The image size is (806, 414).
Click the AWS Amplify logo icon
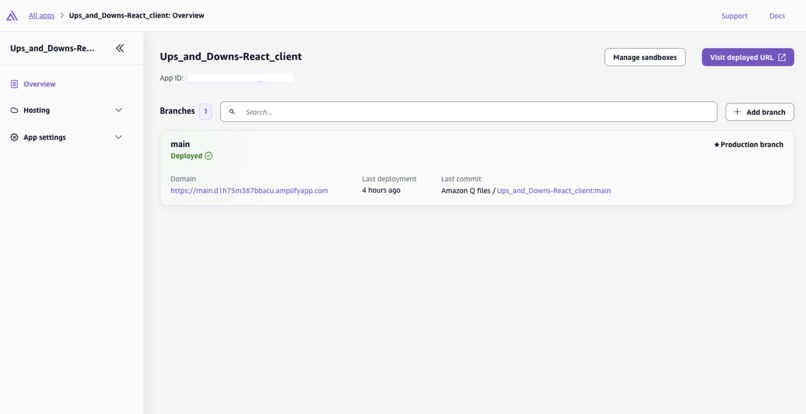coord(12,15)
